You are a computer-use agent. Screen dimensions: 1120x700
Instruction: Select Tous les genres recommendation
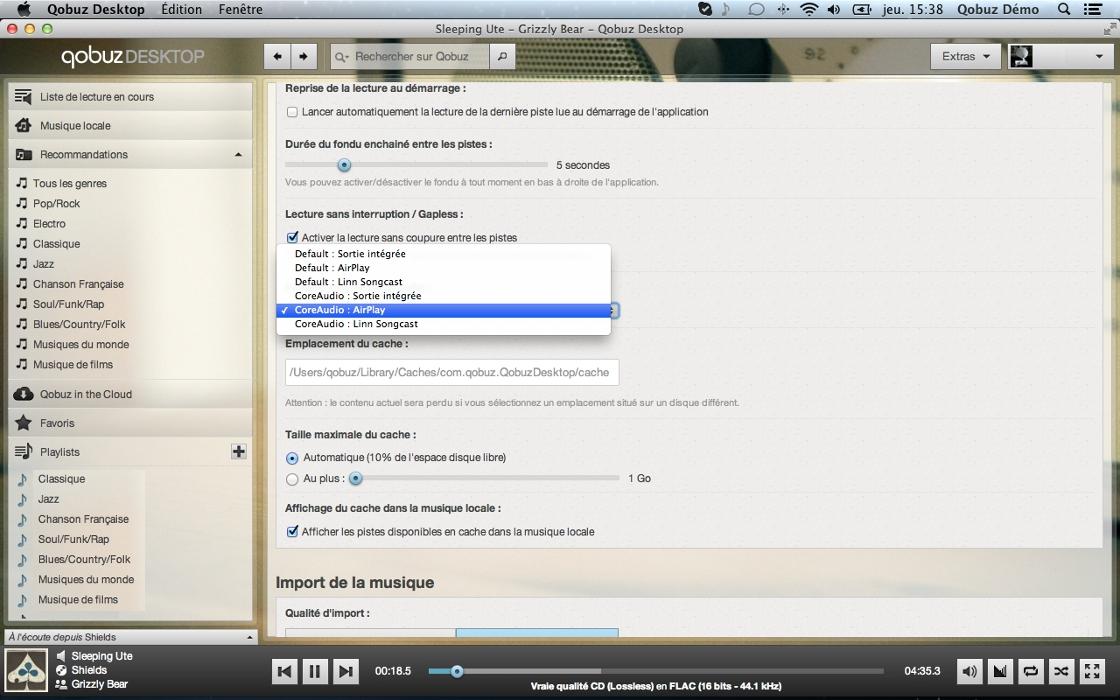[69, 184]
